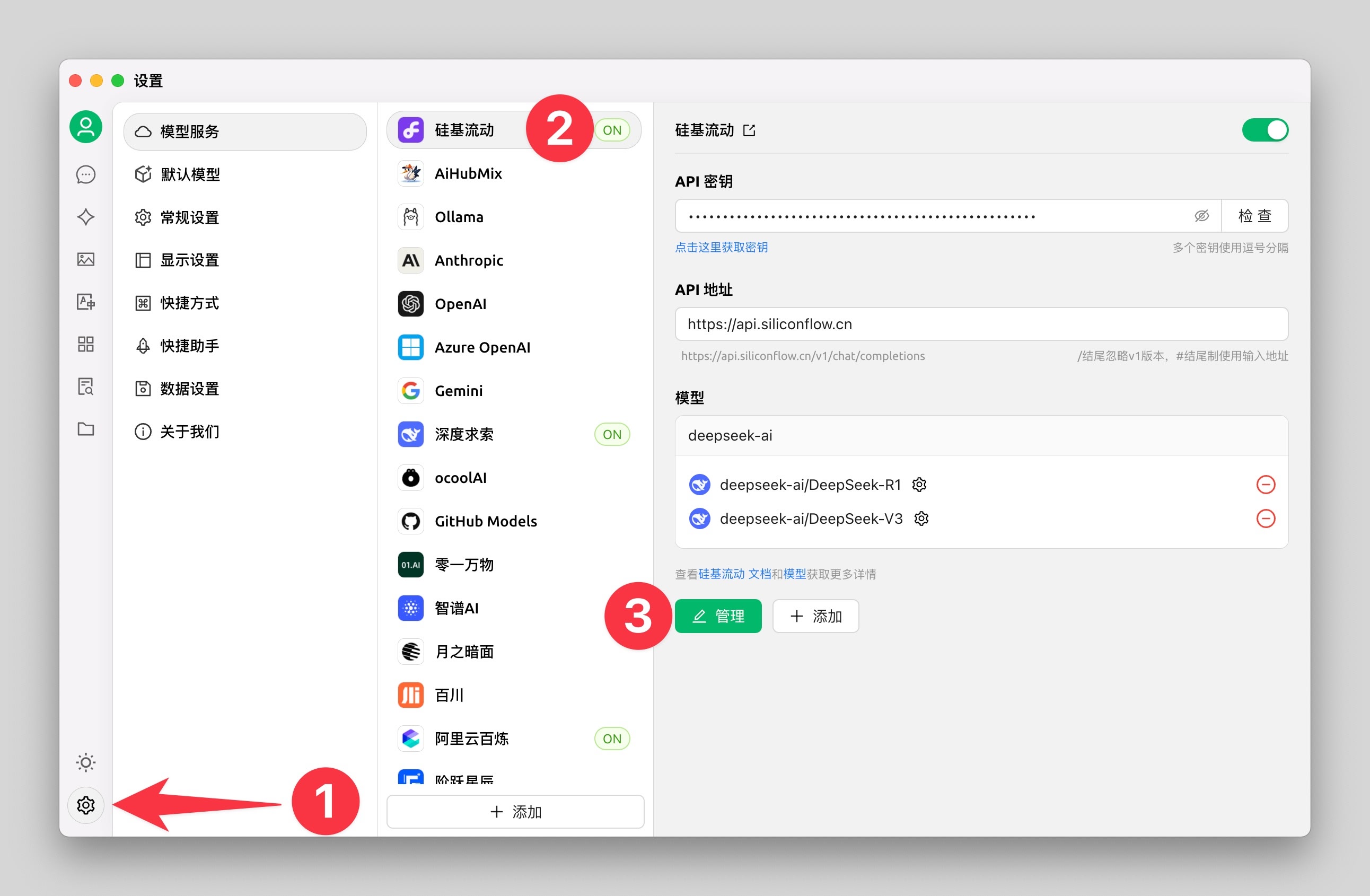Select the 月之暗面 provider

click(x=513, y=652)
